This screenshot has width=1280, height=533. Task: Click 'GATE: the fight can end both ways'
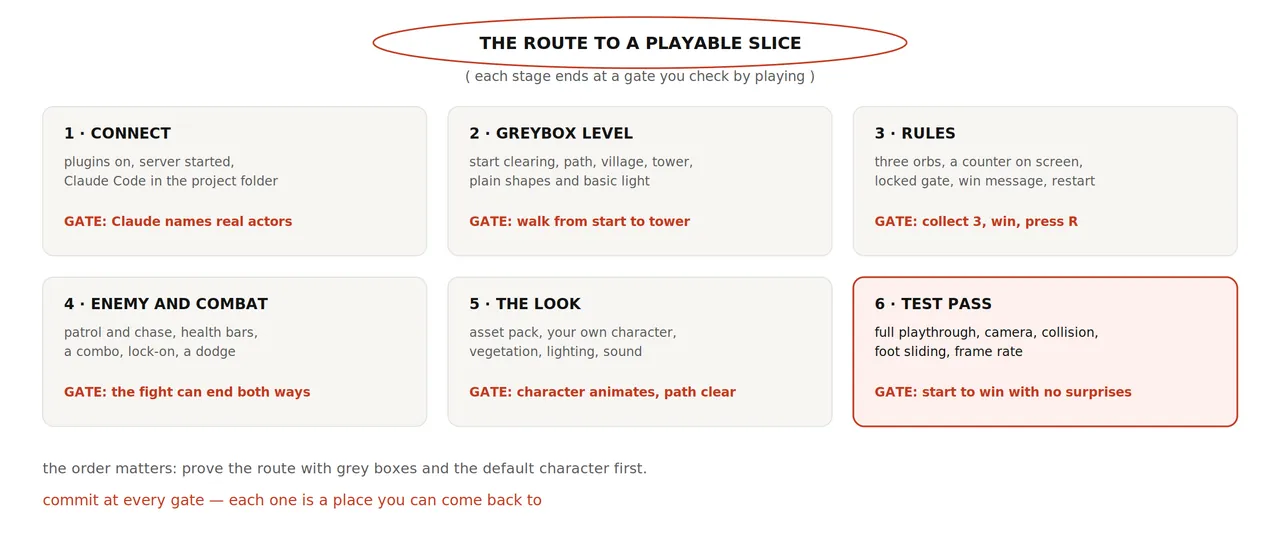tap(187, 392)
